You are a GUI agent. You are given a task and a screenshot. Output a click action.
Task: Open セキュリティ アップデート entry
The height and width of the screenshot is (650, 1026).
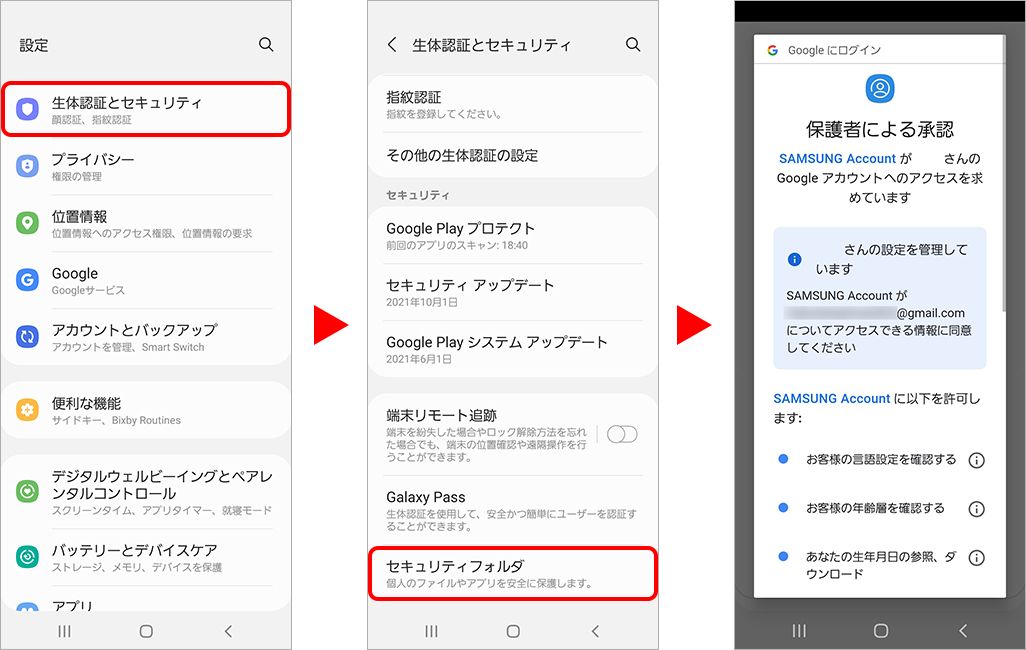coord(513,293)
